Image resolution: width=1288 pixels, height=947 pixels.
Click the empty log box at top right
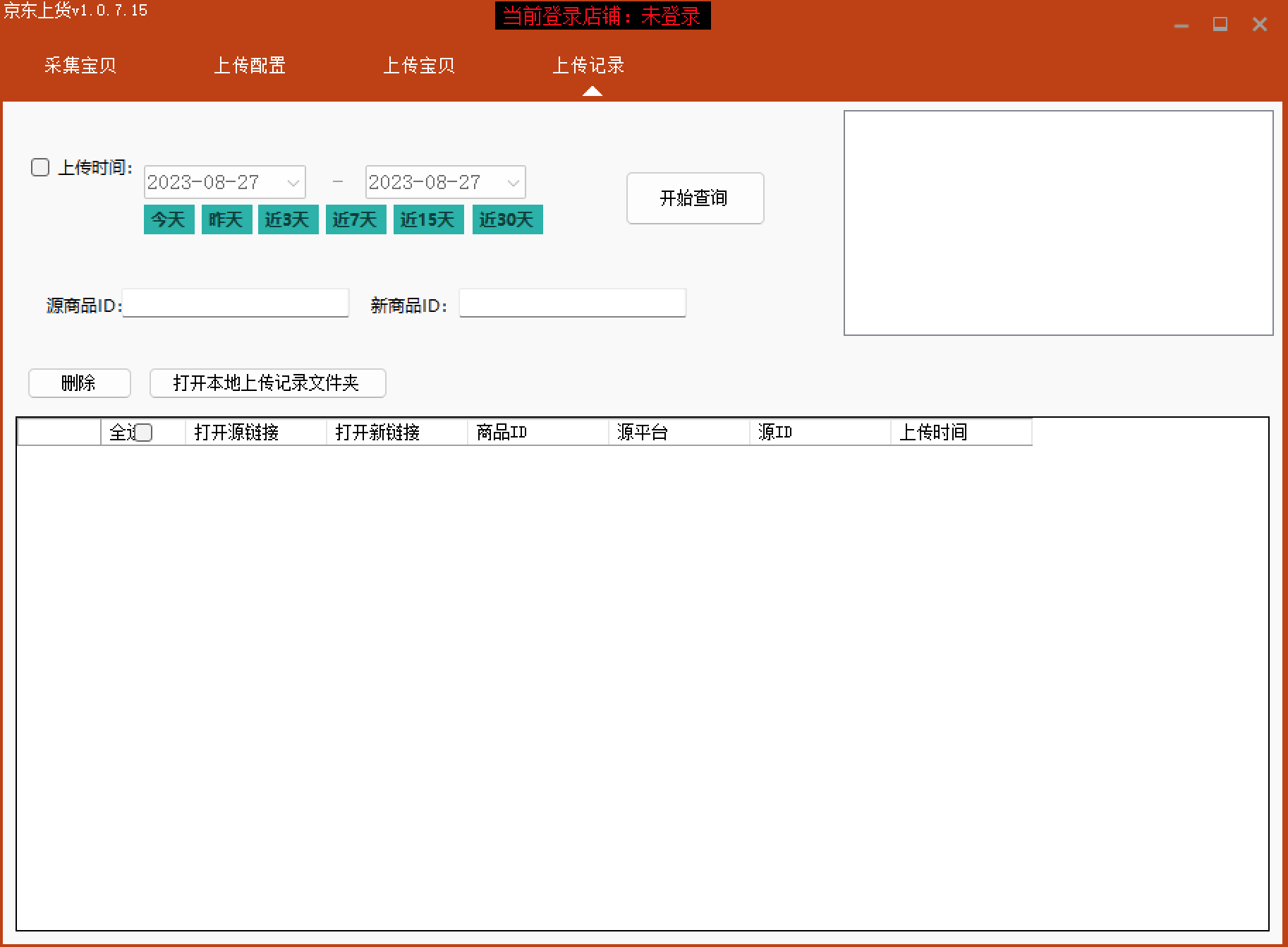[x=1058, y=223]
